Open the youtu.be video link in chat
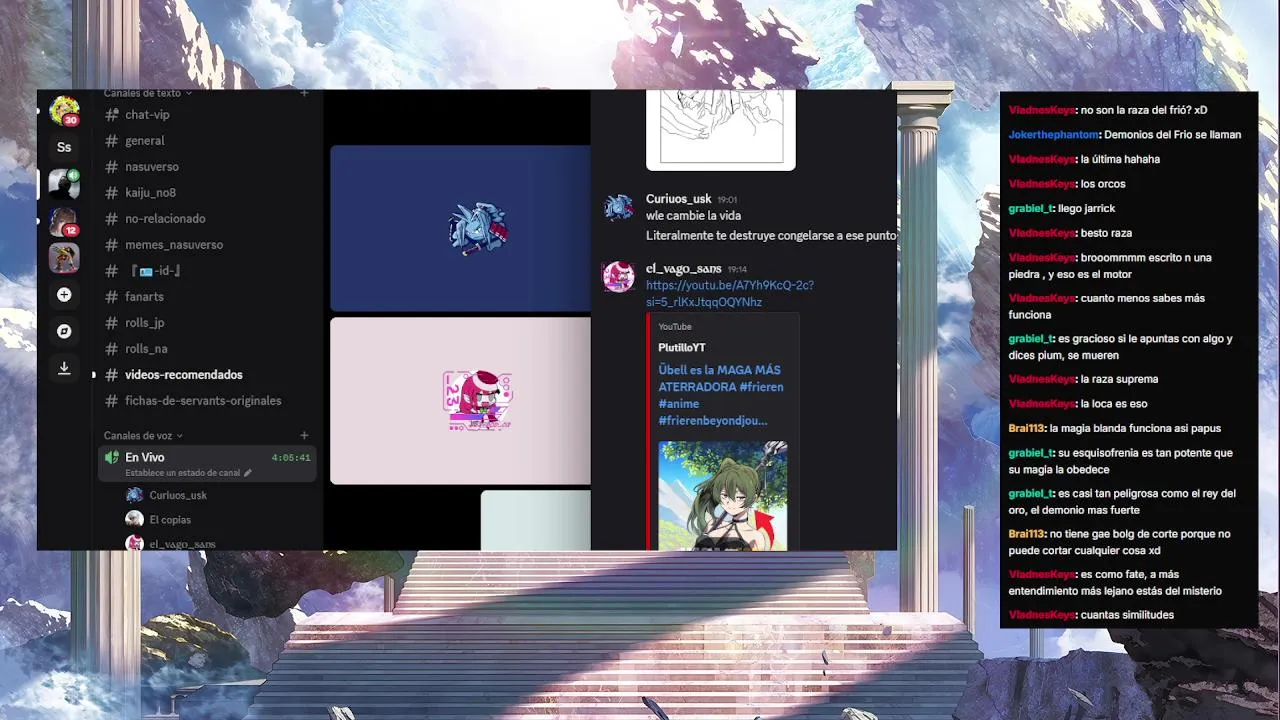Screen dimensions: 1280x720 pos(730,294)
